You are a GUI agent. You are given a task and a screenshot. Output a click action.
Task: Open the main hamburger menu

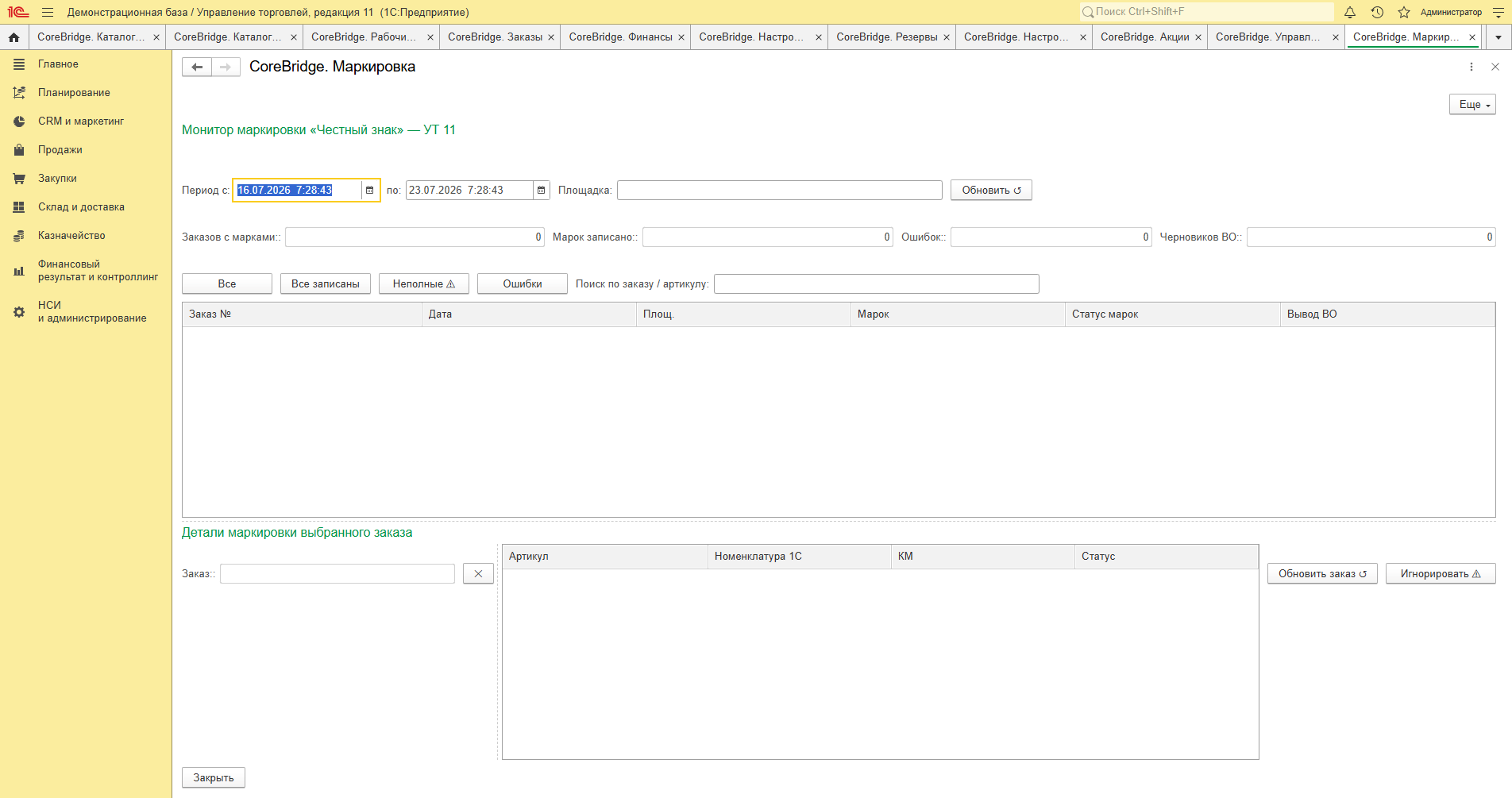click(48, 12)
